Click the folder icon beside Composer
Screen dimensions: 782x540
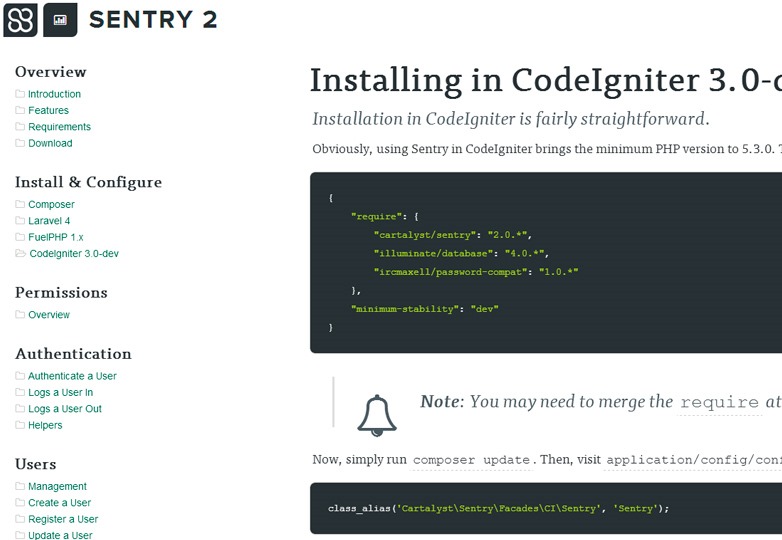point(20,205)
